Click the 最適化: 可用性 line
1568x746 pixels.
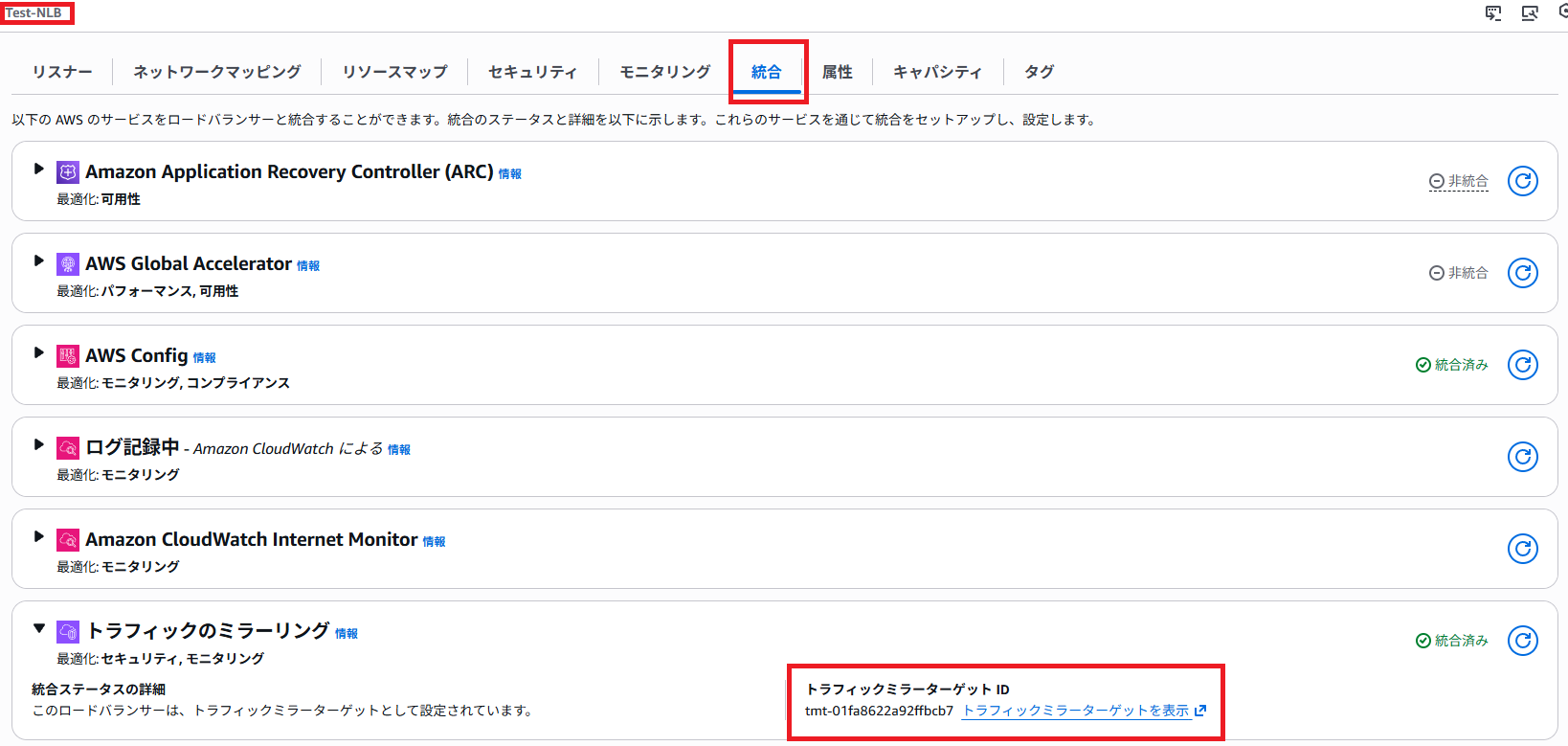(99, 199)
